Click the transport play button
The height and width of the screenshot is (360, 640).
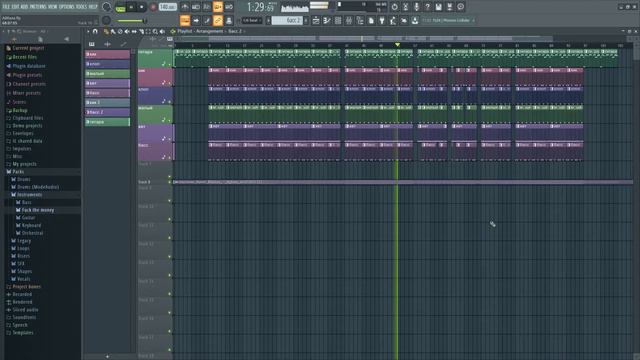tap(131, 7)
